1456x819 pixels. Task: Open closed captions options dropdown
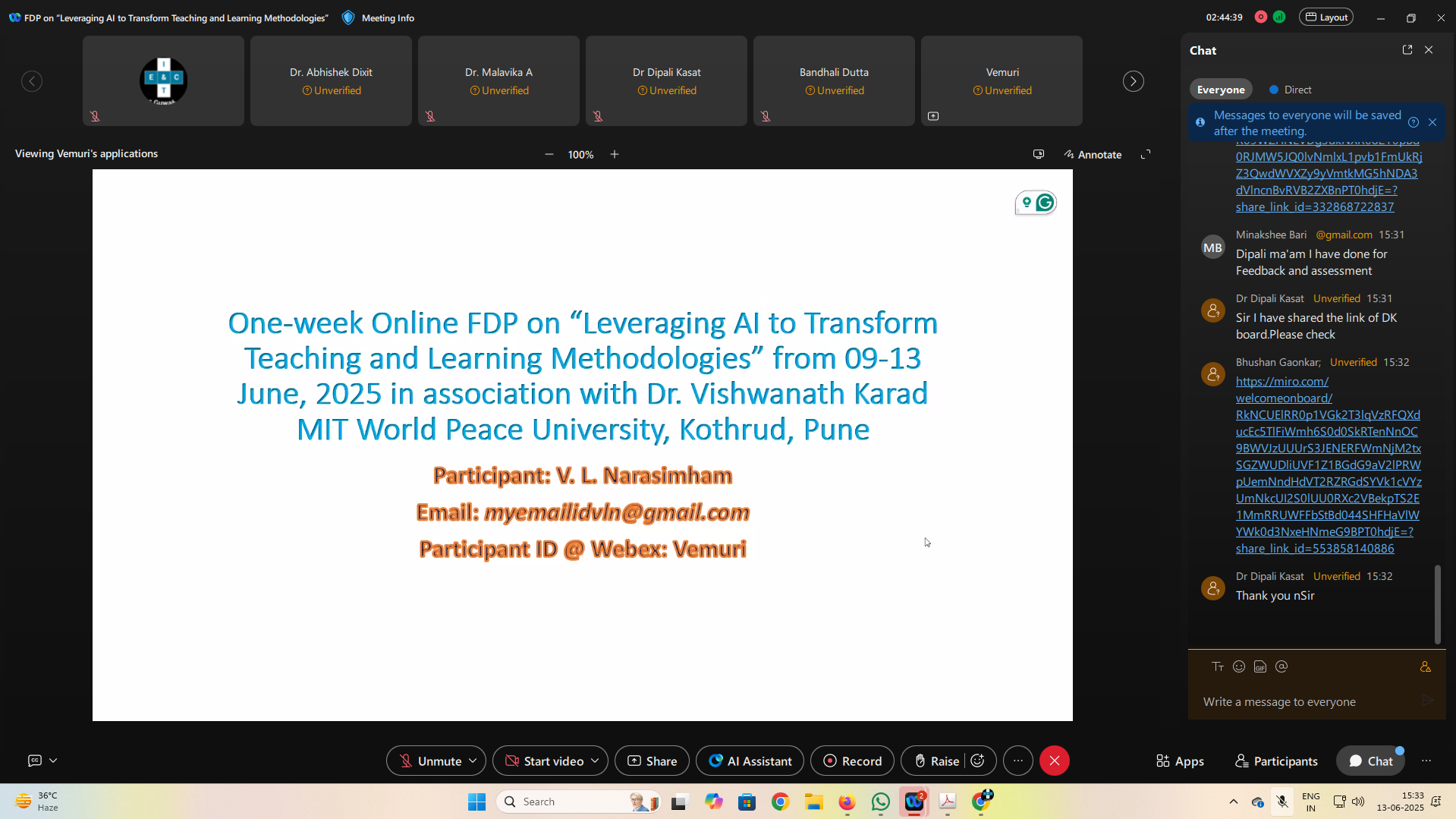click(x=53, y=761)
